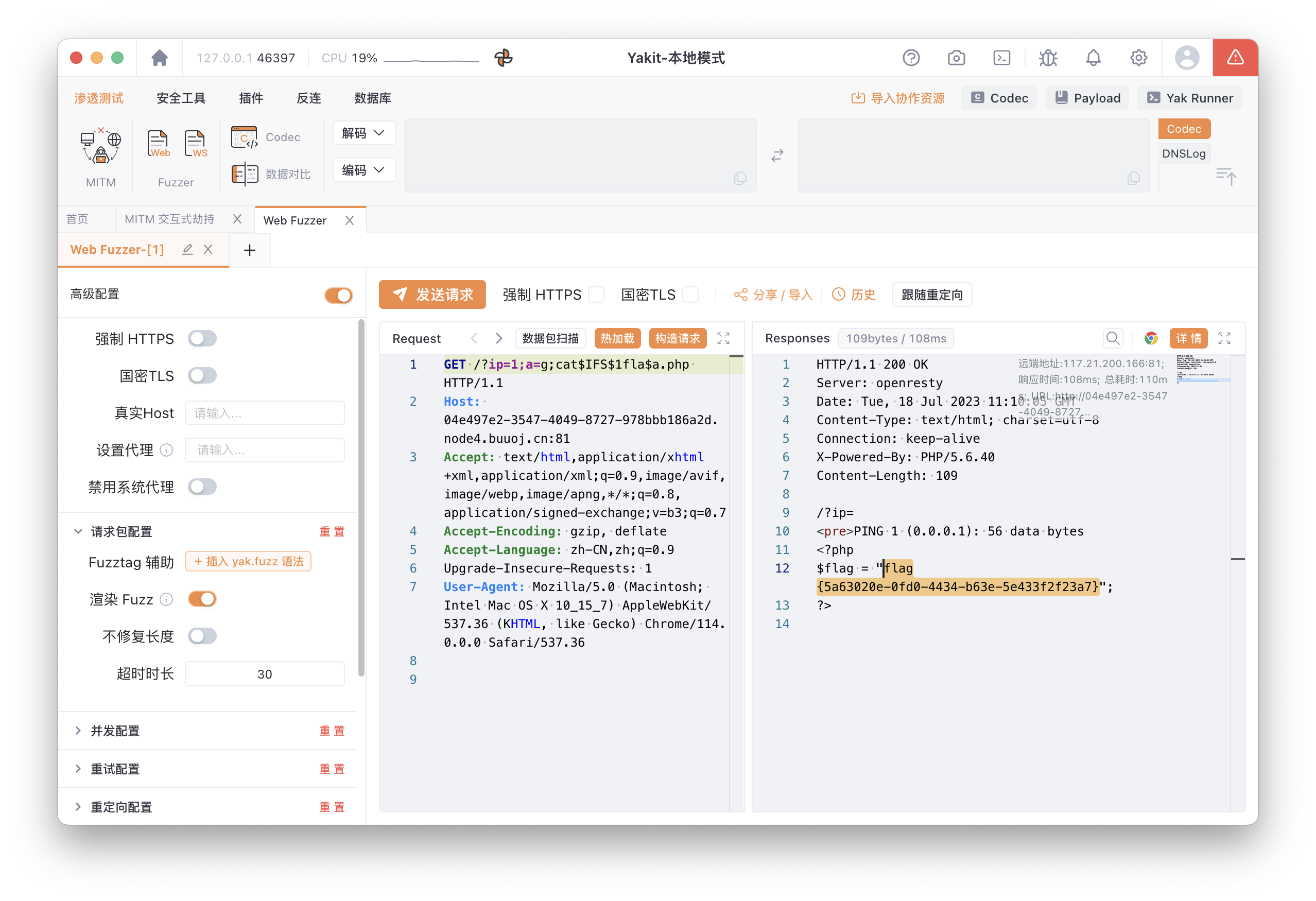The width and height of the screenshot is (1316, 901).
Task: Search within the response panel
Action: tap(1113, 339)
